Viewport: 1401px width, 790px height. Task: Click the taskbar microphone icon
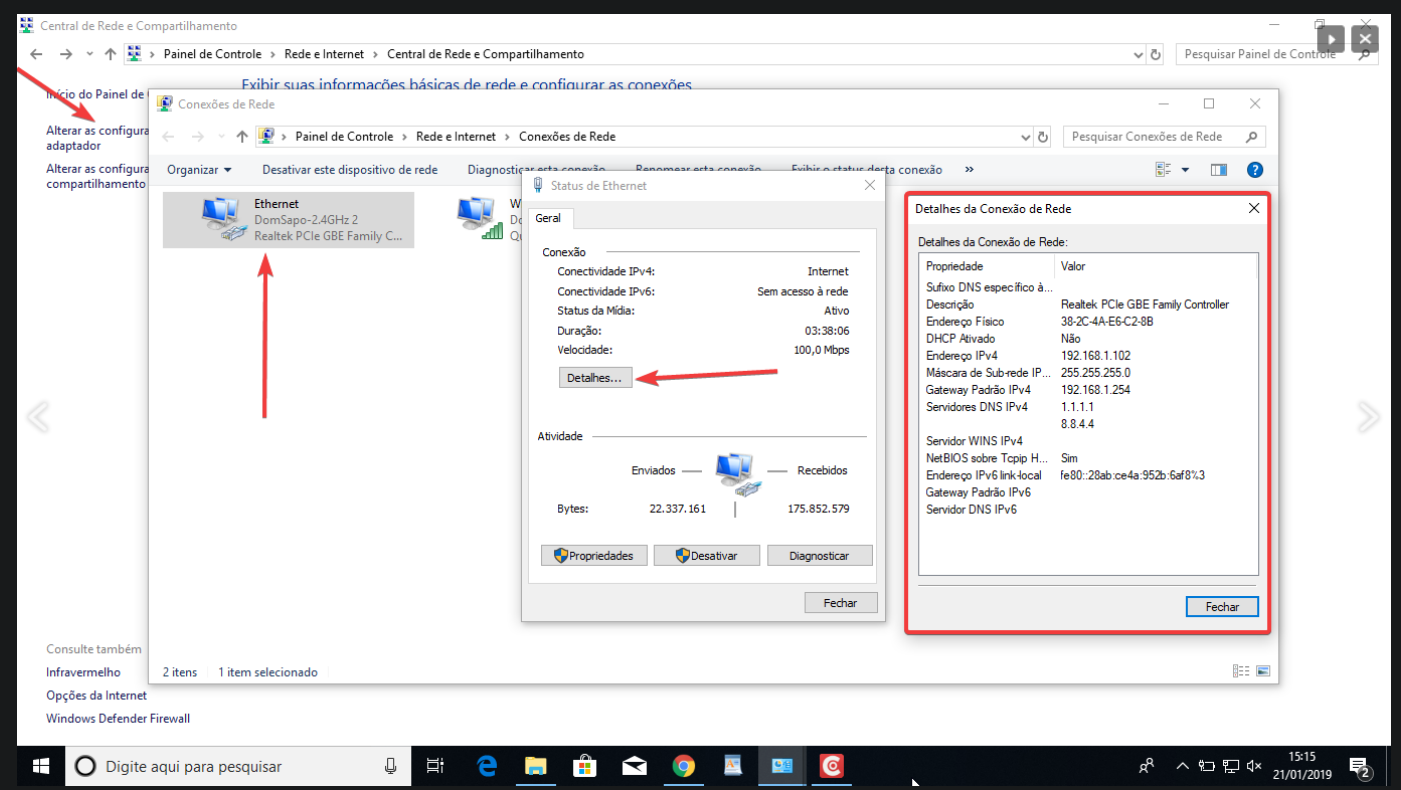(391, 766)
